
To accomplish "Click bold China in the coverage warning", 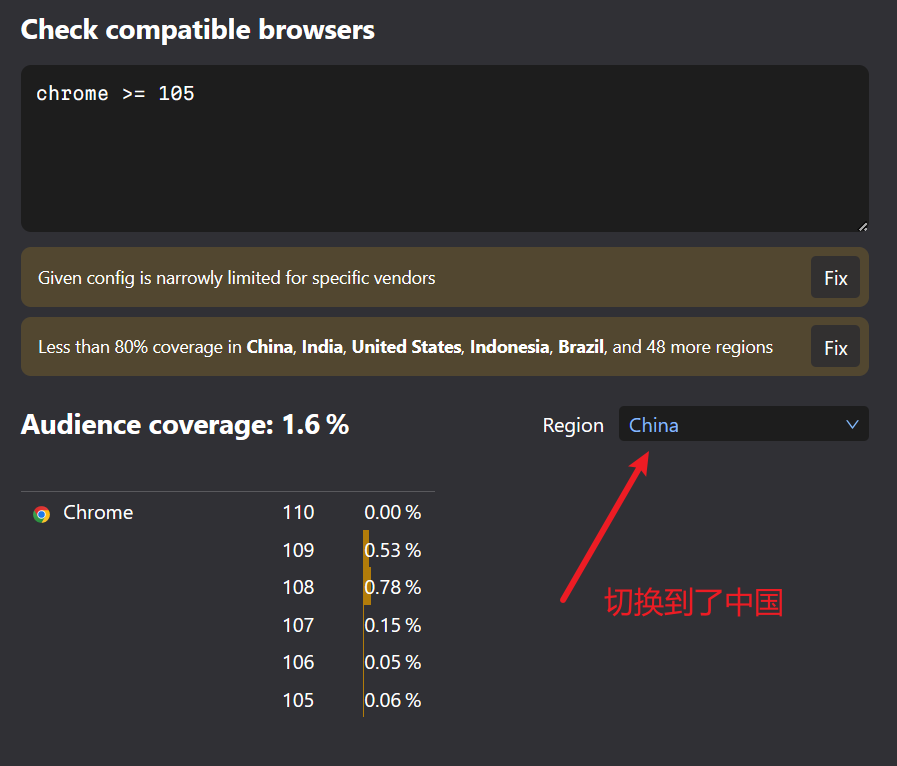I will tap(269, 347).
